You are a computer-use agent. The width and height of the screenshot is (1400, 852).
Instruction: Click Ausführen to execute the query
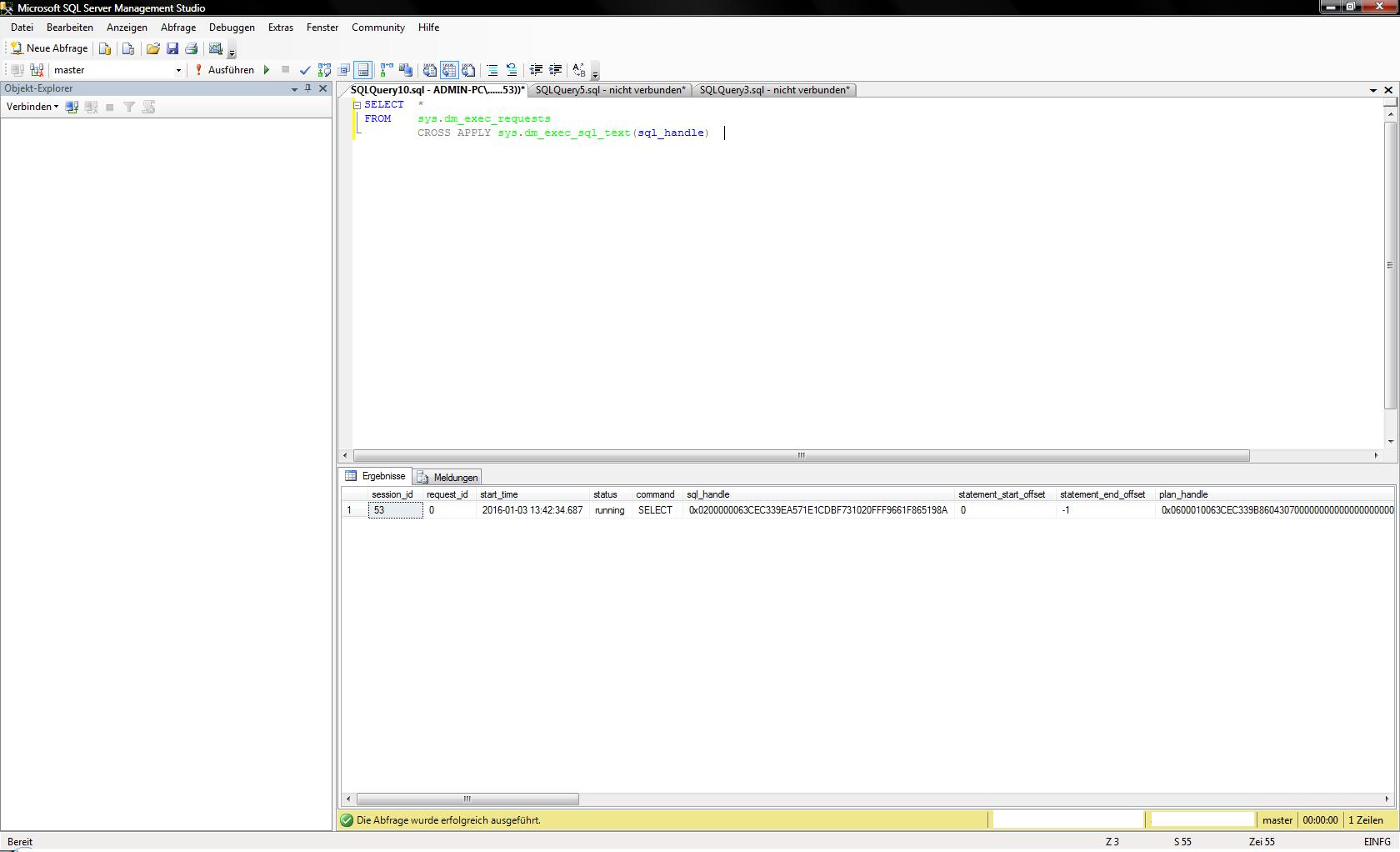point(224,70)
